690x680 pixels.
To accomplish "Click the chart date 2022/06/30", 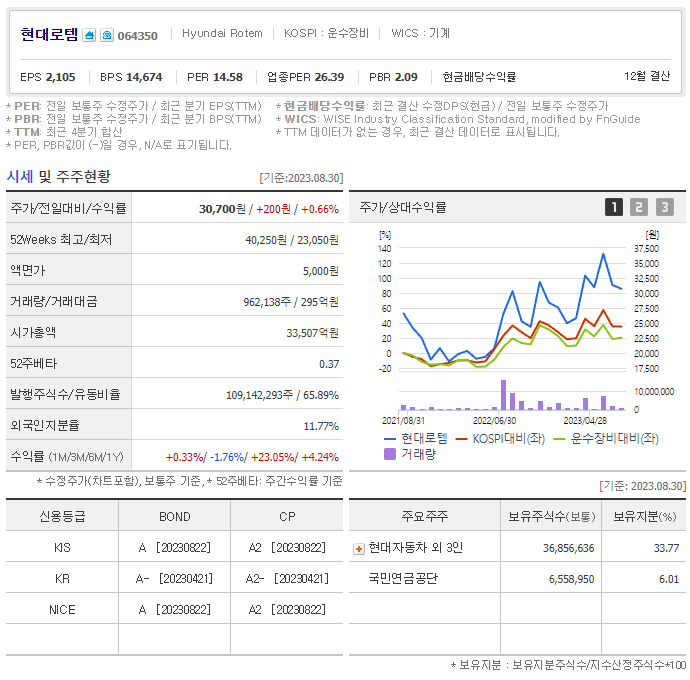I will click(494, 421).
